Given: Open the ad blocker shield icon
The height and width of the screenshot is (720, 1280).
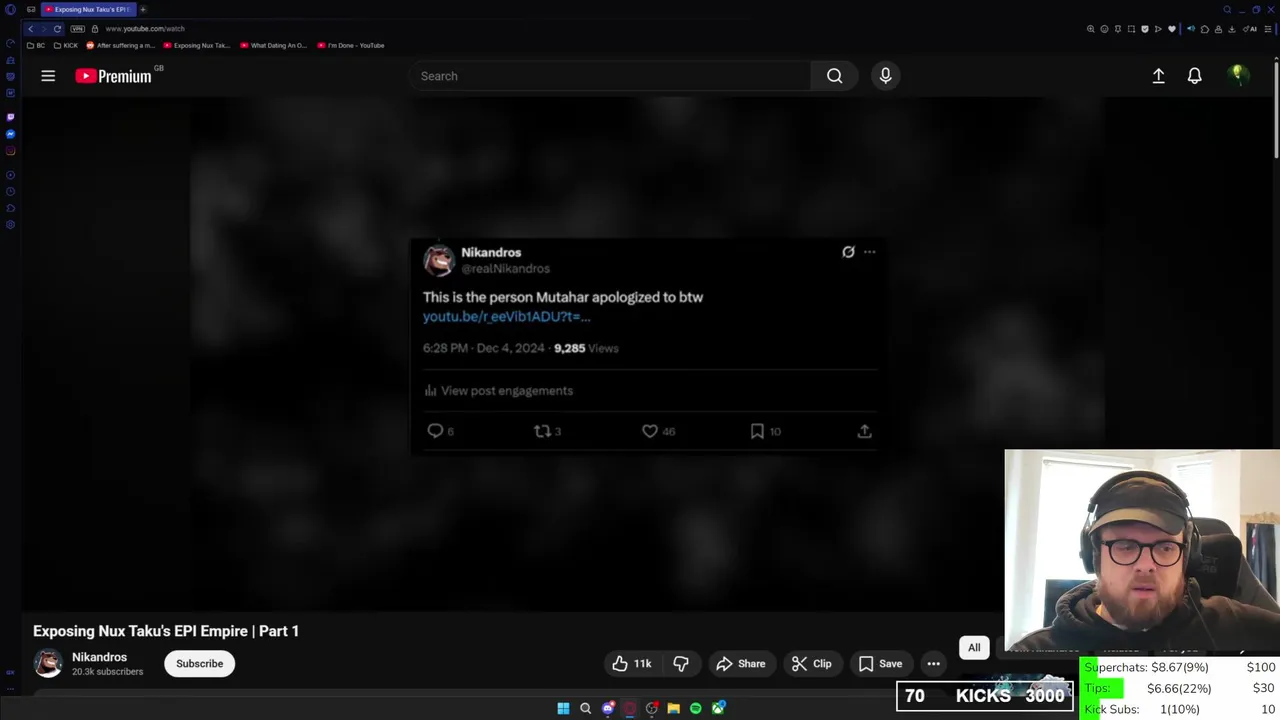Looking at the screenshot, I should 1145,29.
